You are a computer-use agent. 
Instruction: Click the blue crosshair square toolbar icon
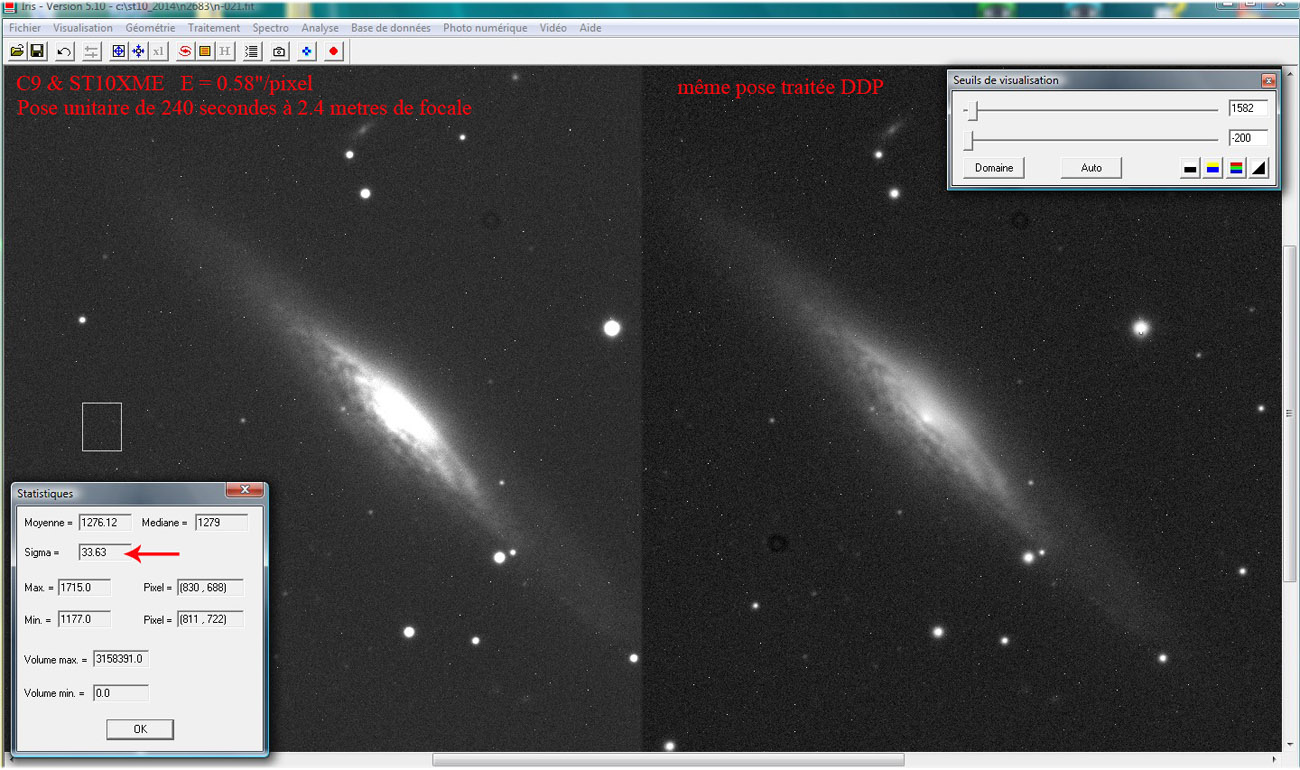[118, 51]
